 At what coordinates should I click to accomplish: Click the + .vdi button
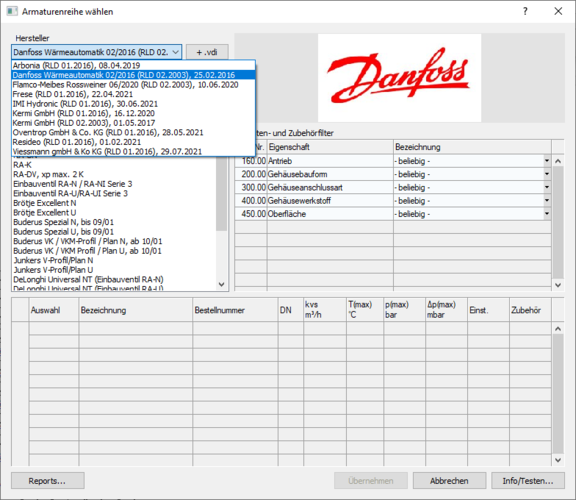point(207,52)
